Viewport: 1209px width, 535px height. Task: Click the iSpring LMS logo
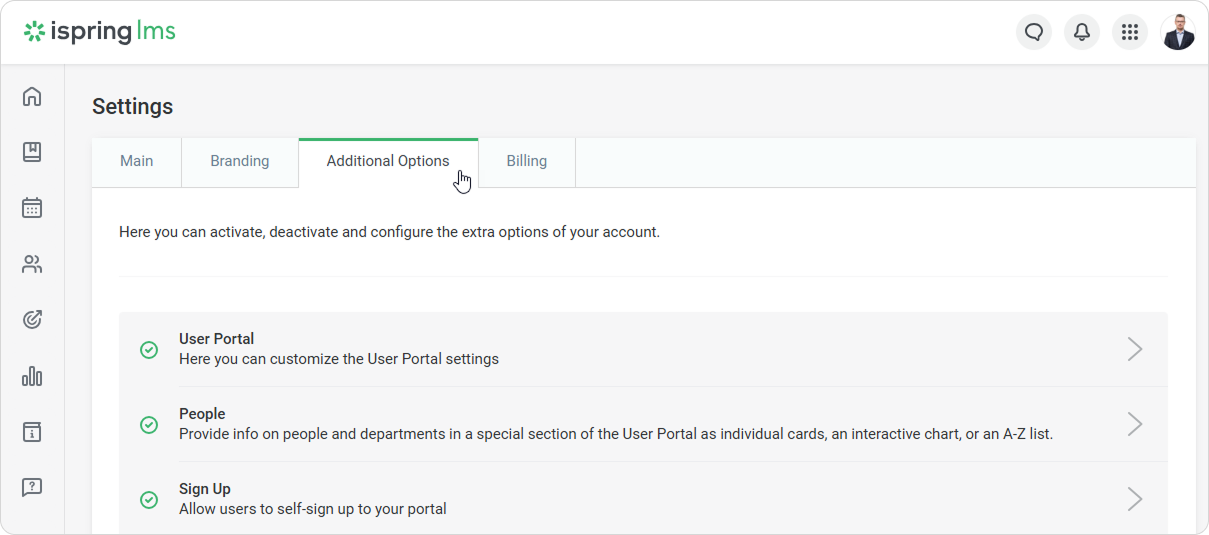pos(100,32)
